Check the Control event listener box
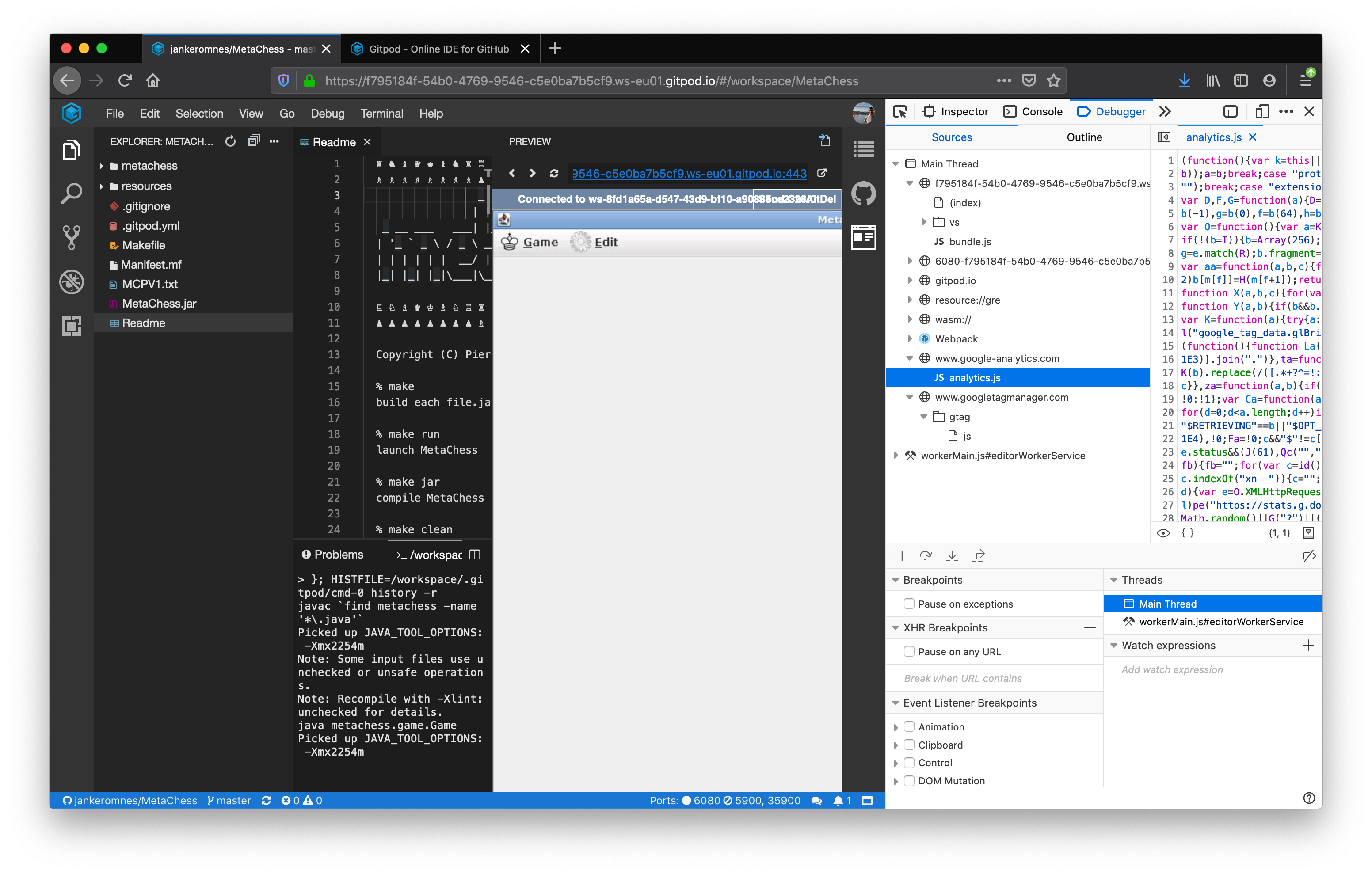This screenshot has height=874, width=1372. [909, 762]
